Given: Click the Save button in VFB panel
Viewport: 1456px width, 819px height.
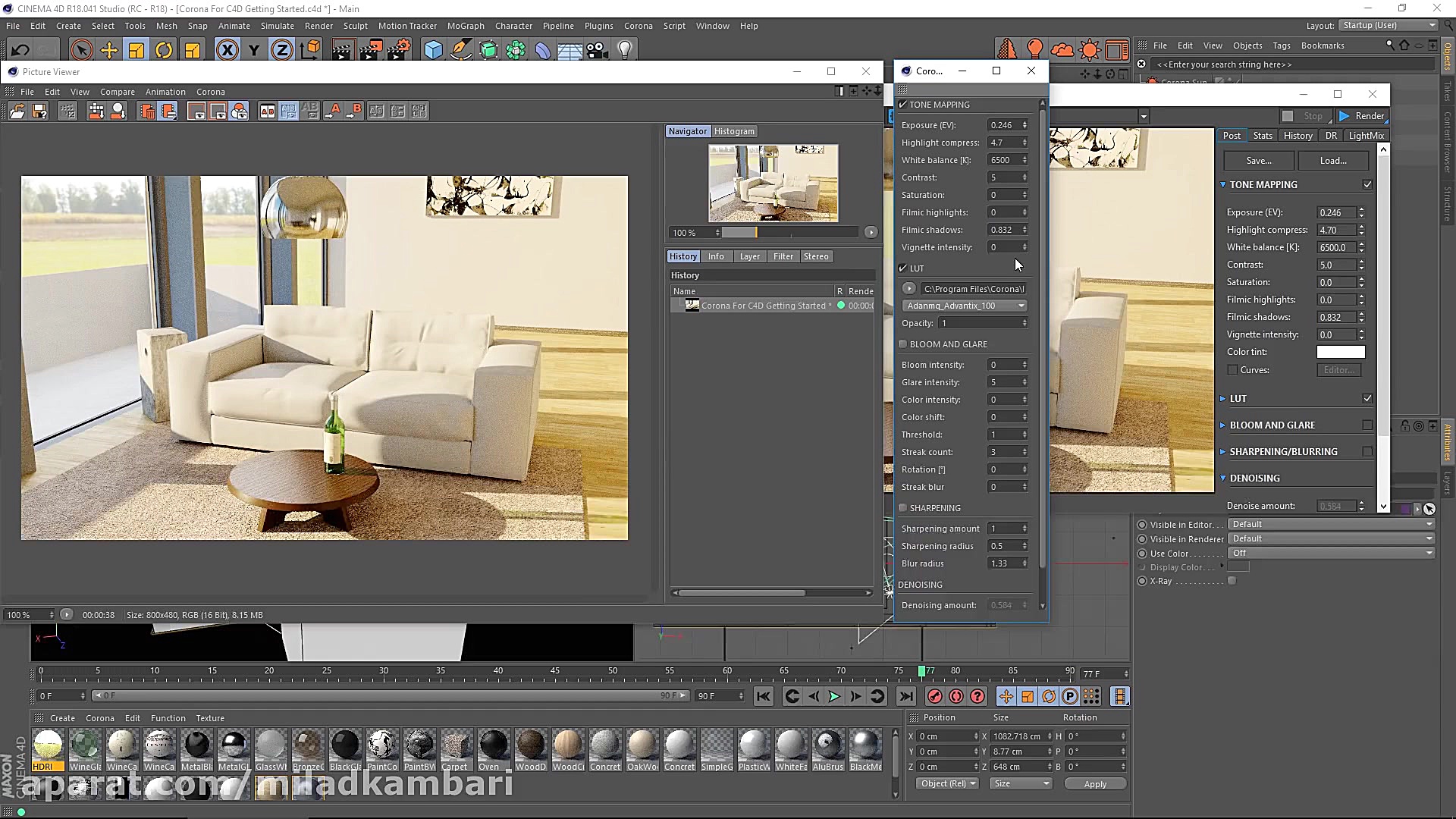Looking at the screenshot, I should point(1258,160).
